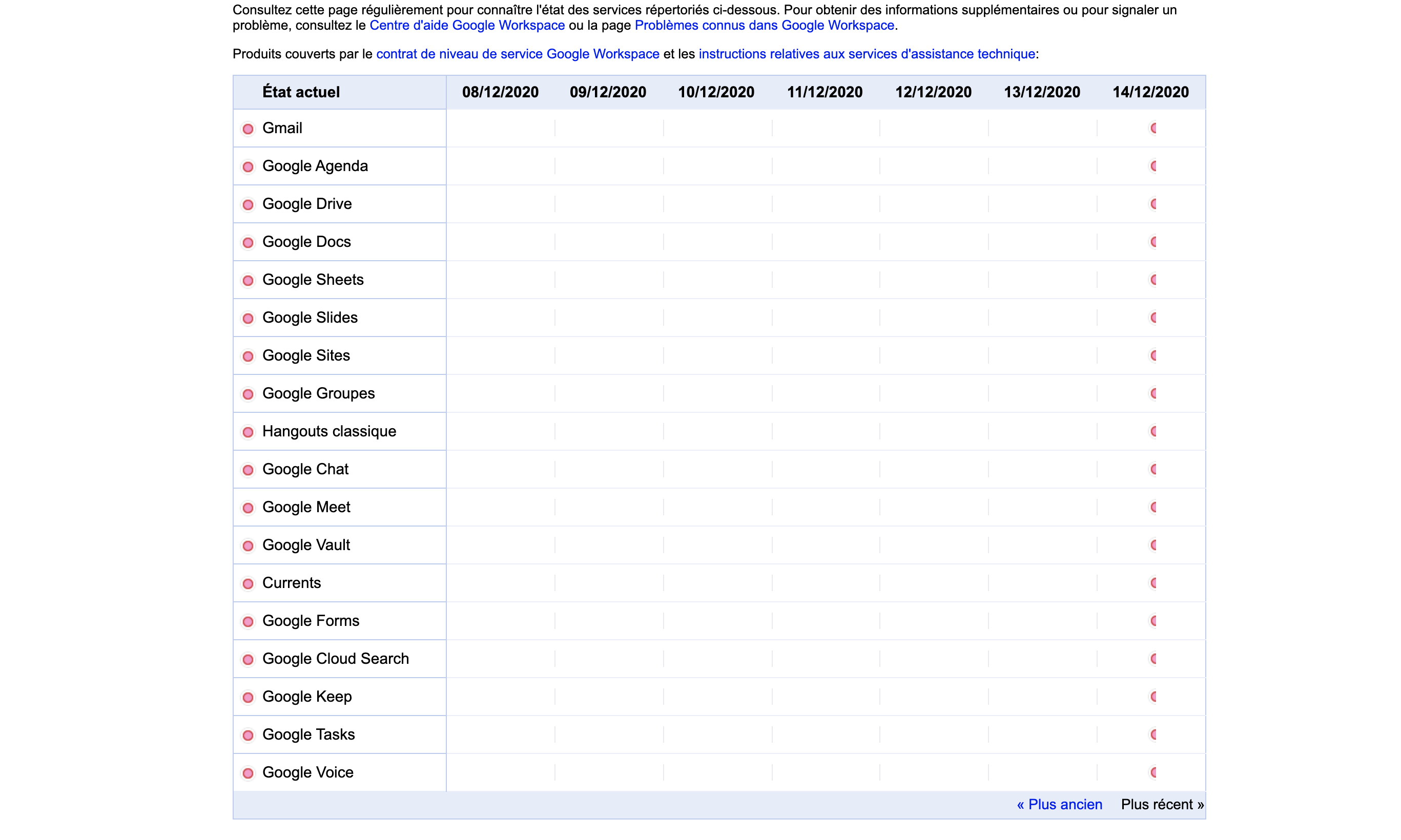This screenshot has height=840, width=1401.
Task: Click the red status icon beside Google Docs
Action: [x=248, y=243]
